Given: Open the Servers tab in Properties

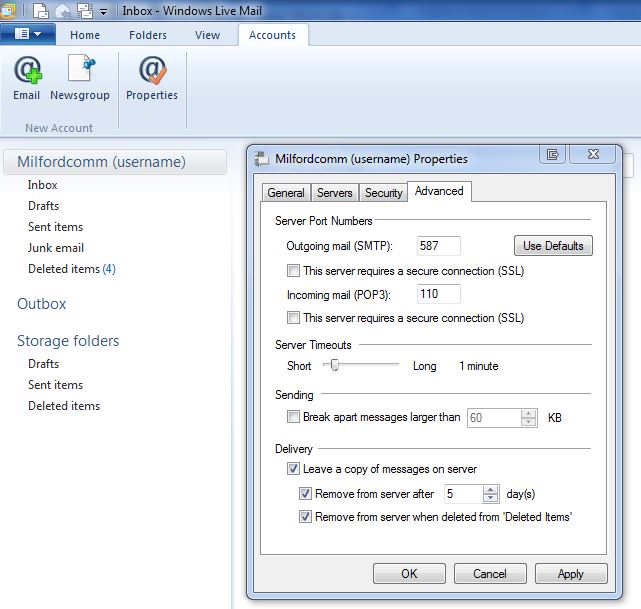Looking at the screenshot, I should tap(335, 193).
